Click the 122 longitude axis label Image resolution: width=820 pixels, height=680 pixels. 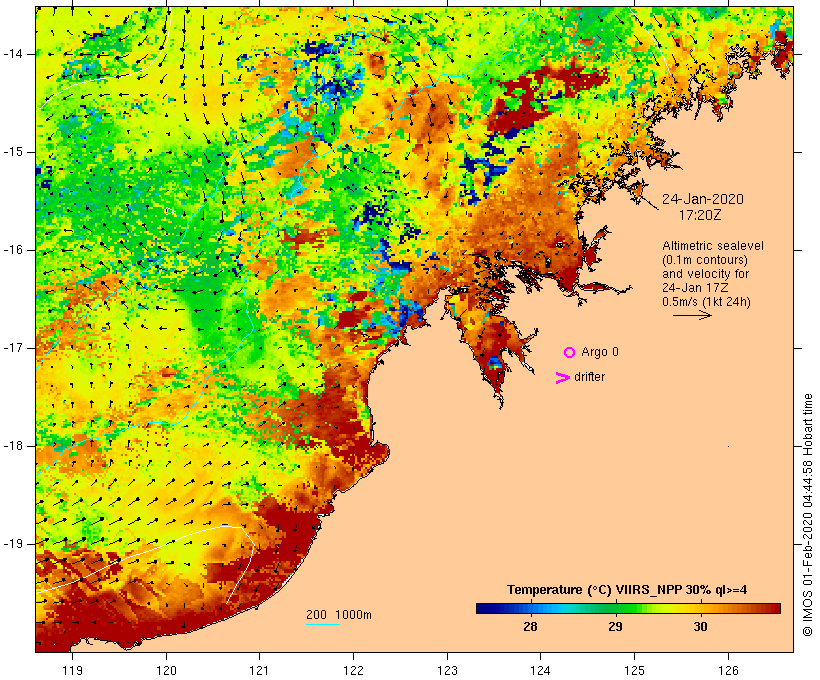pos(354,671)
